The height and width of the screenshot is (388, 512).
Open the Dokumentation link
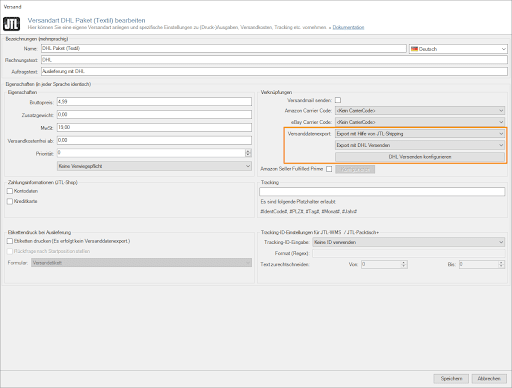coord(348,27)
